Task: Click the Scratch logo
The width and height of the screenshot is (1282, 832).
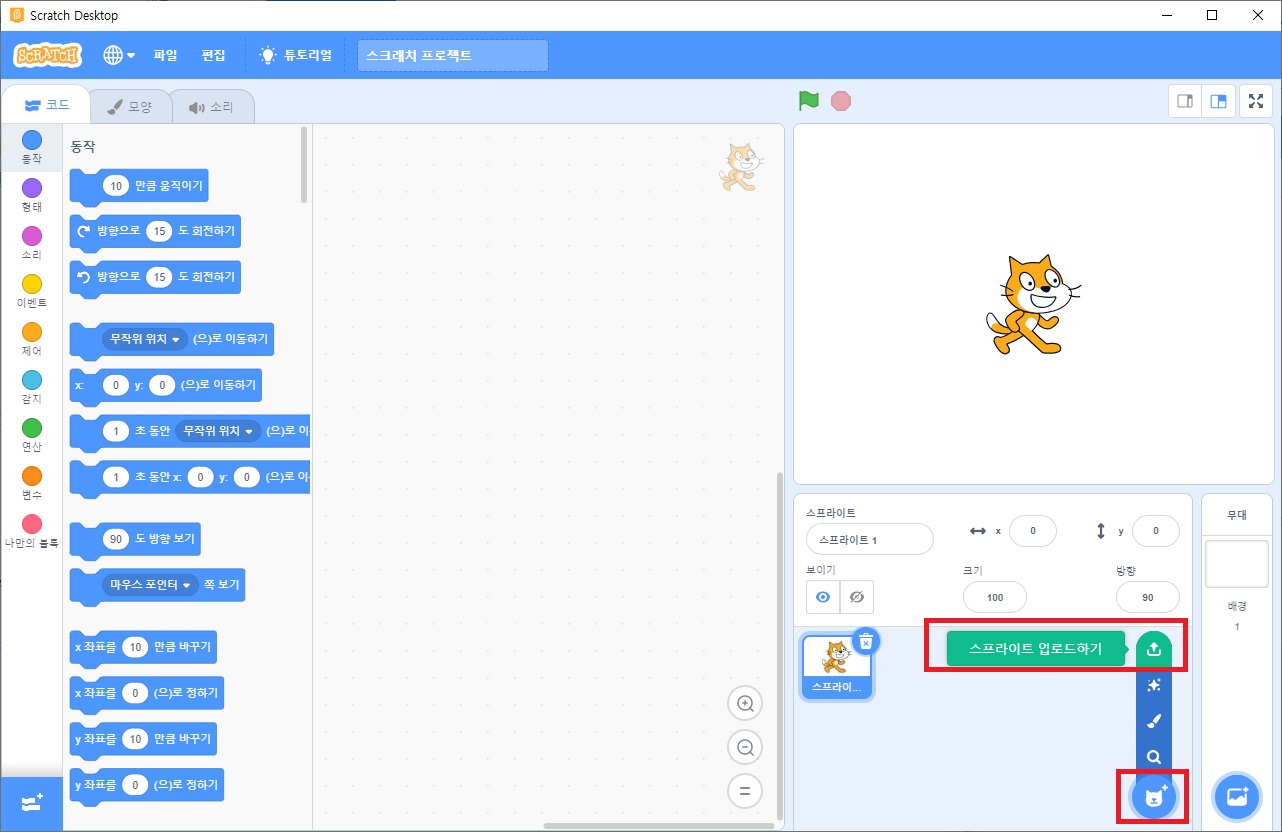Action: [x=48, y=55]
